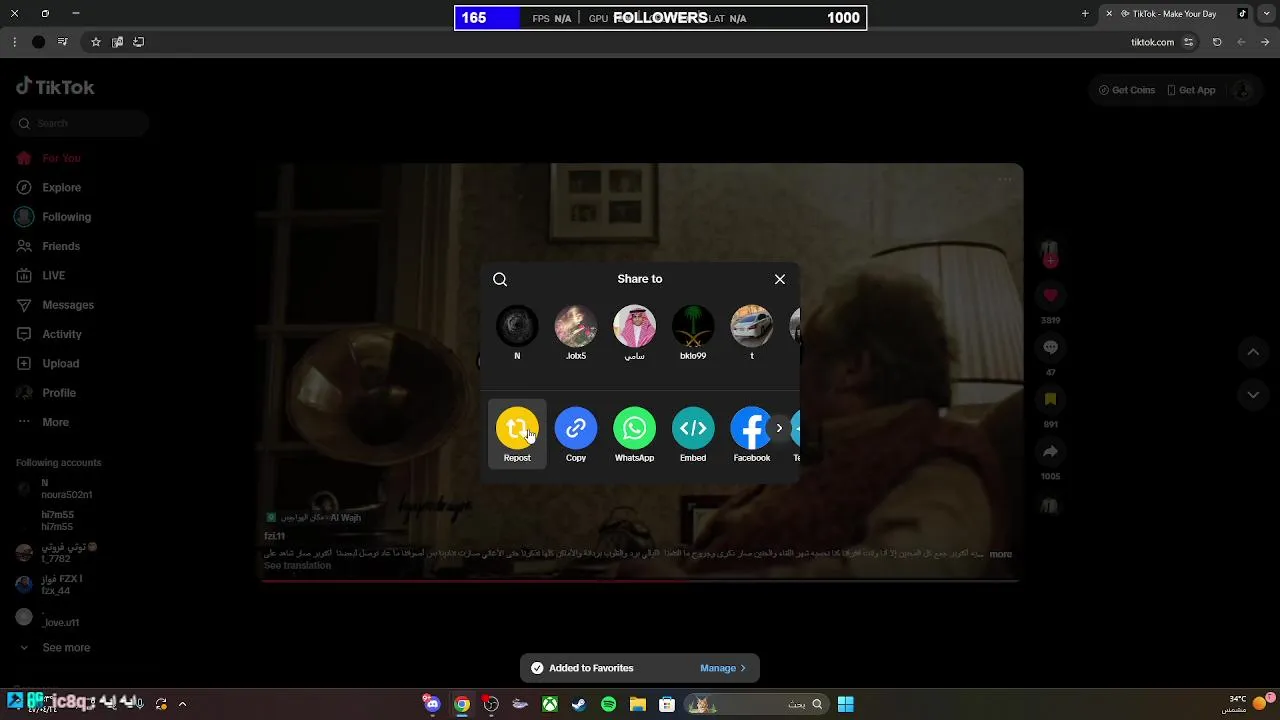Viewport: 1280px width, 720px height.
Task: Open a new browser tab
Action: point(1085,14)
